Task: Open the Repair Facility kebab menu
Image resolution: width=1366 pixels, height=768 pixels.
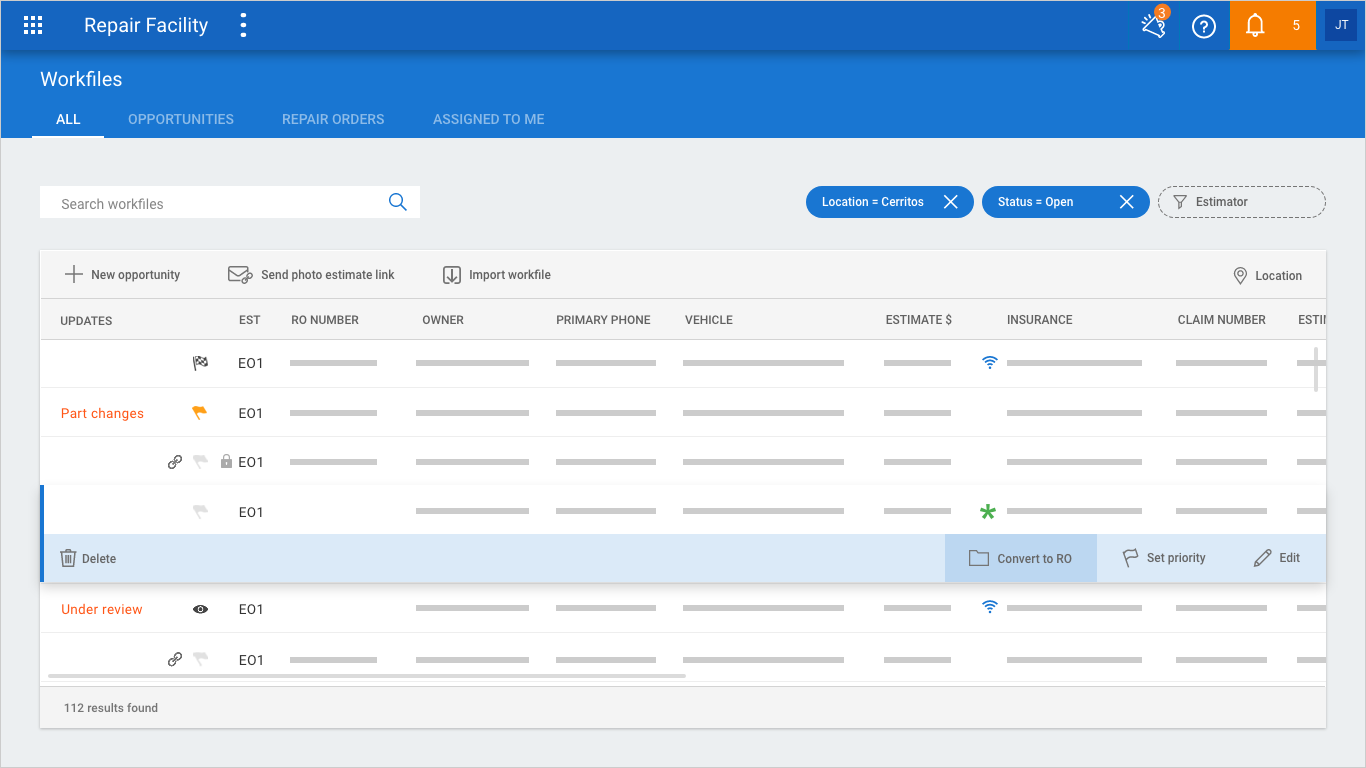Action: tap(243, 26)
